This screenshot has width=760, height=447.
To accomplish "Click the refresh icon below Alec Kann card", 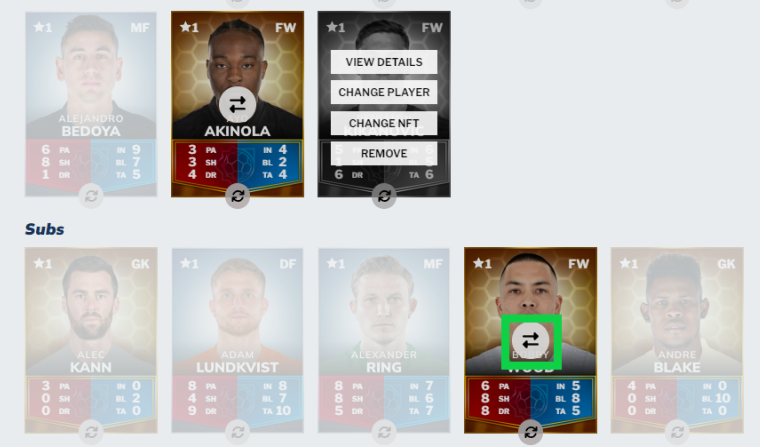I will coord(91,431).
